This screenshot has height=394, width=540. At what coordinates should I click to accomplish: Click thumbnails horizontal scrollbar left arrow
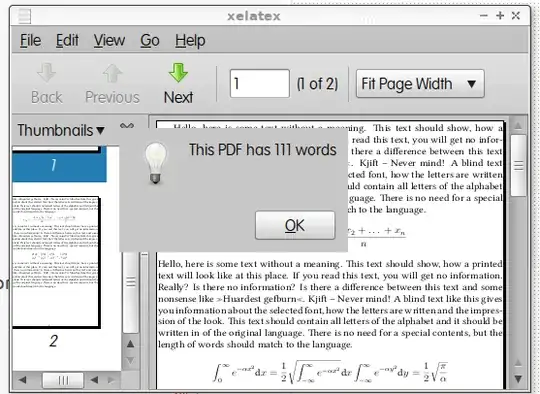click(23, 380)
